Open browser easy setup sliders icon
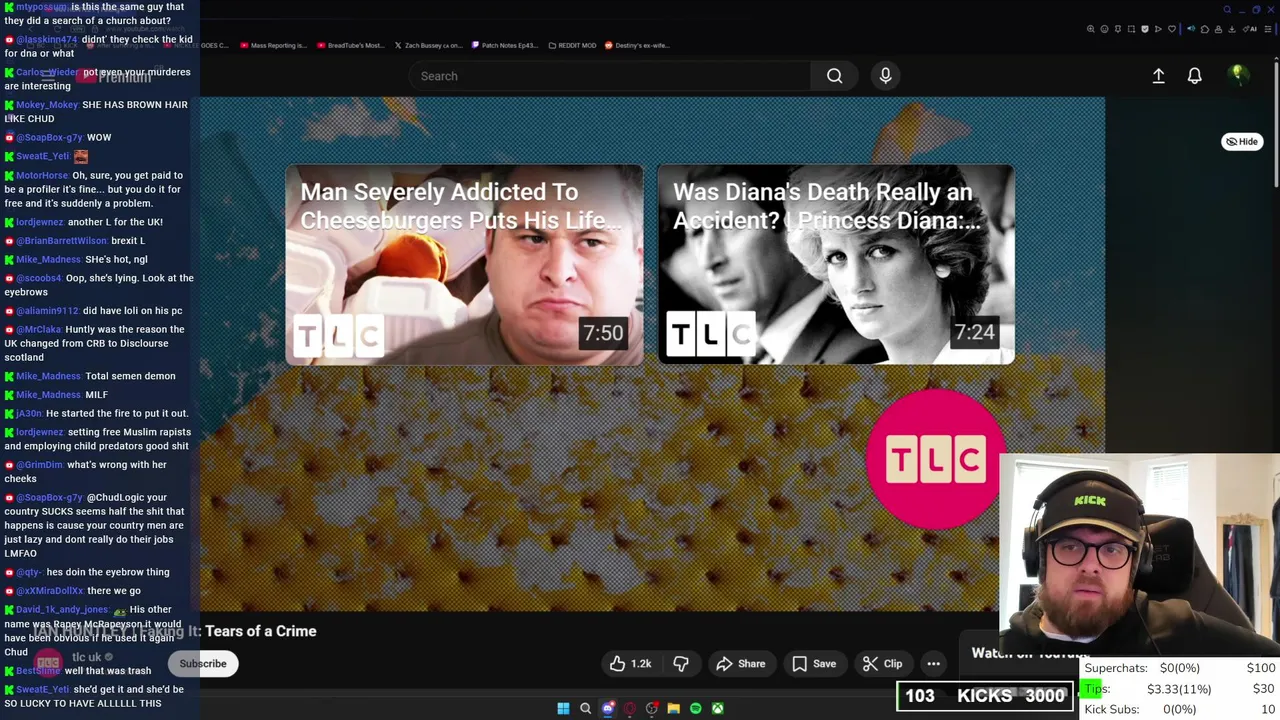 [1268, 29]
